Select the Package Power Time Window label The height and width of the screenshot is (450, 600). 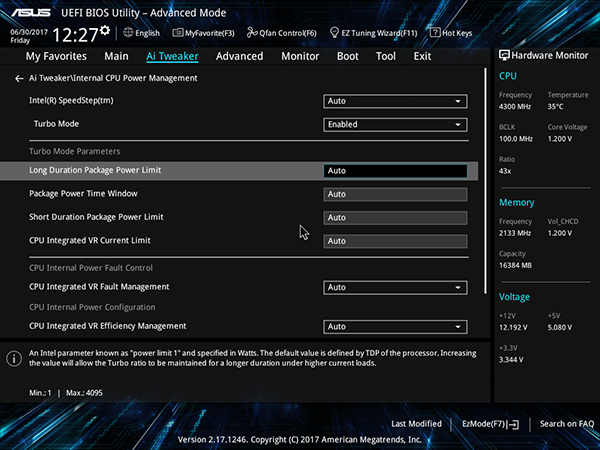click(x=83, y=194)
